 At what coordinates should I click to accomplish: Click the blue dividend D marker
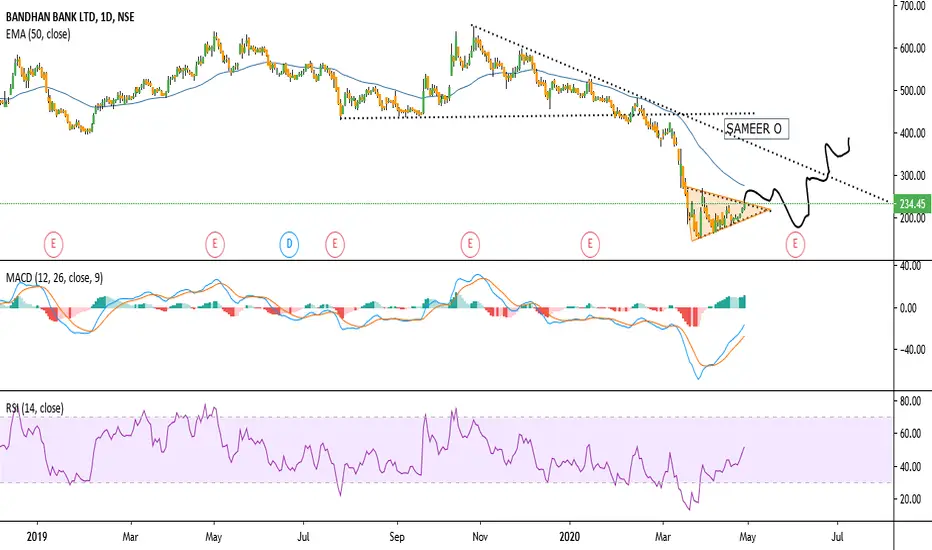click(289, 244)
